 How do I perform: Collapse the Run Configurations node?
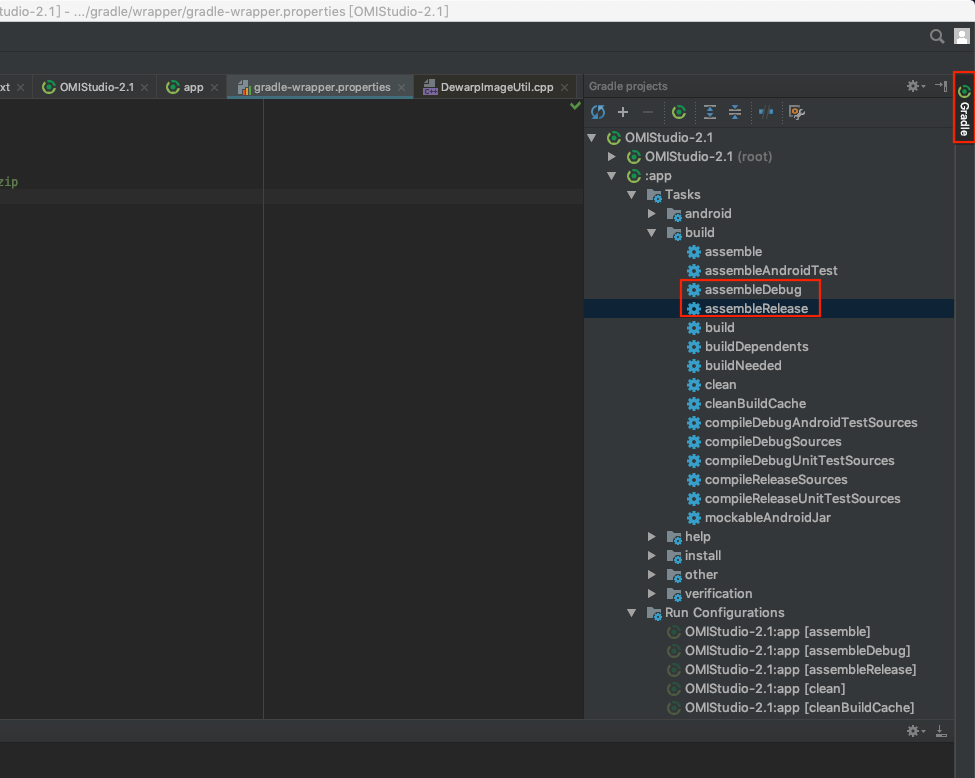(x=632, y=613)
